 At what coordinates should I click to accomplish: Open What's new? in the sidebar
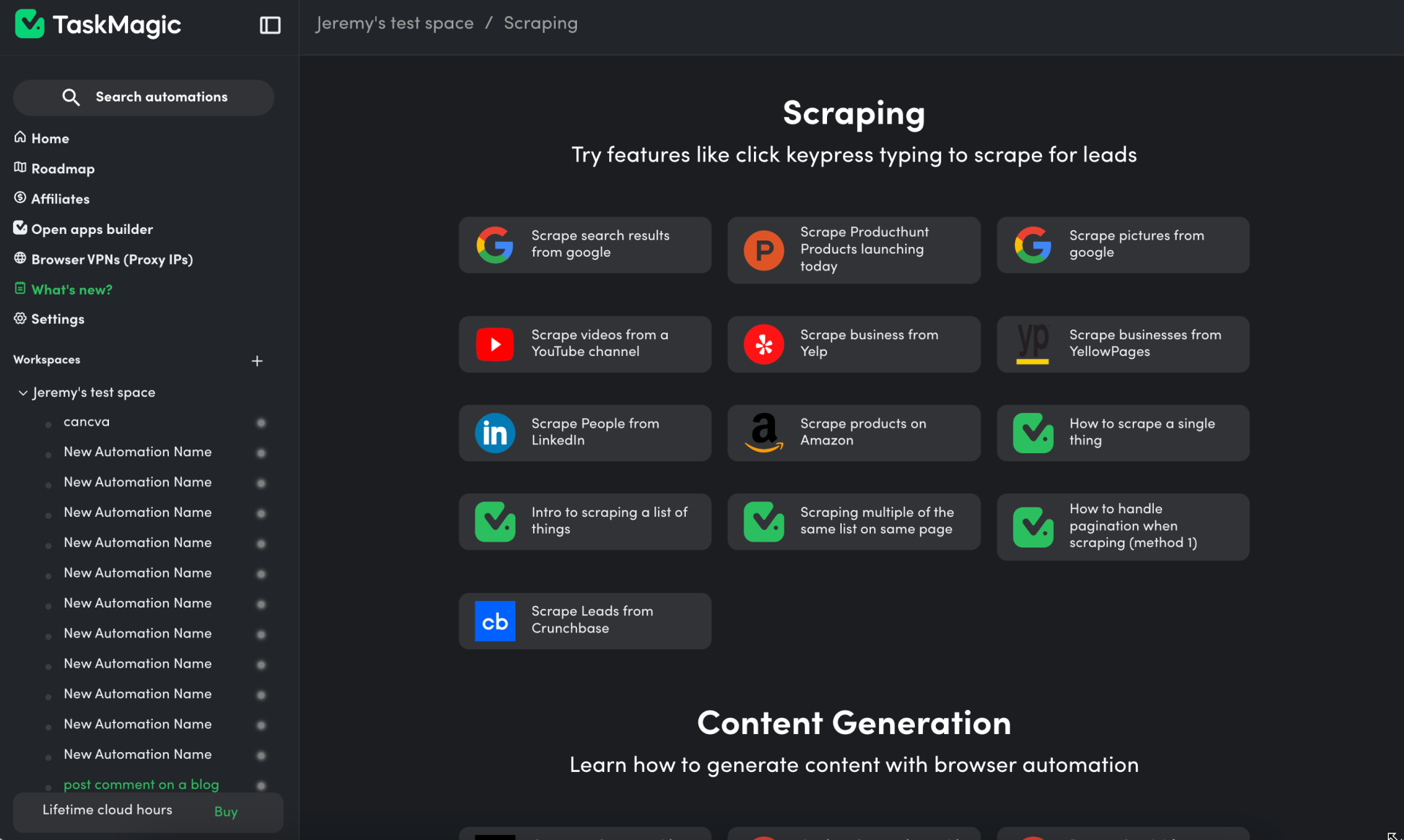click(x=72, y=290)
